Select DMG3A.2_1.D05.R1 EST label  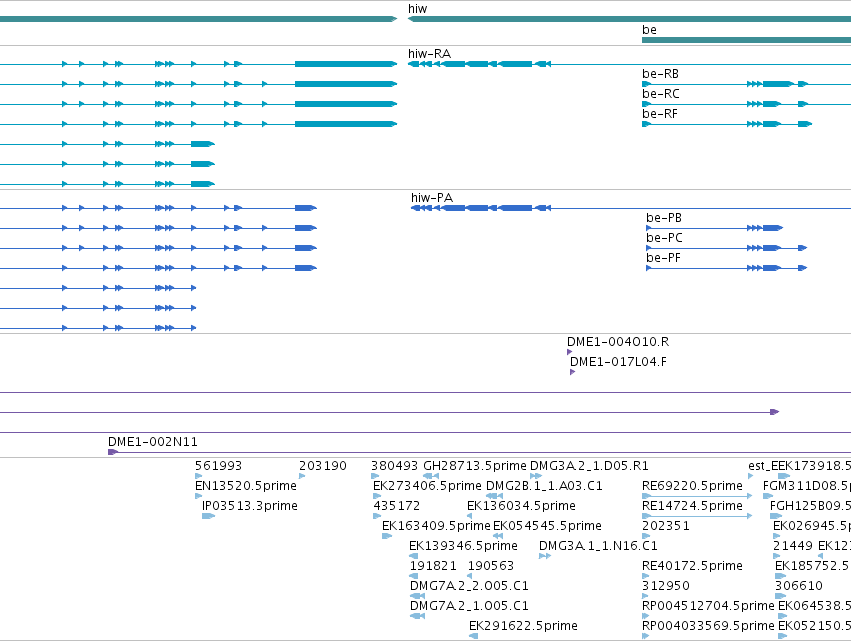coord(589,466)
